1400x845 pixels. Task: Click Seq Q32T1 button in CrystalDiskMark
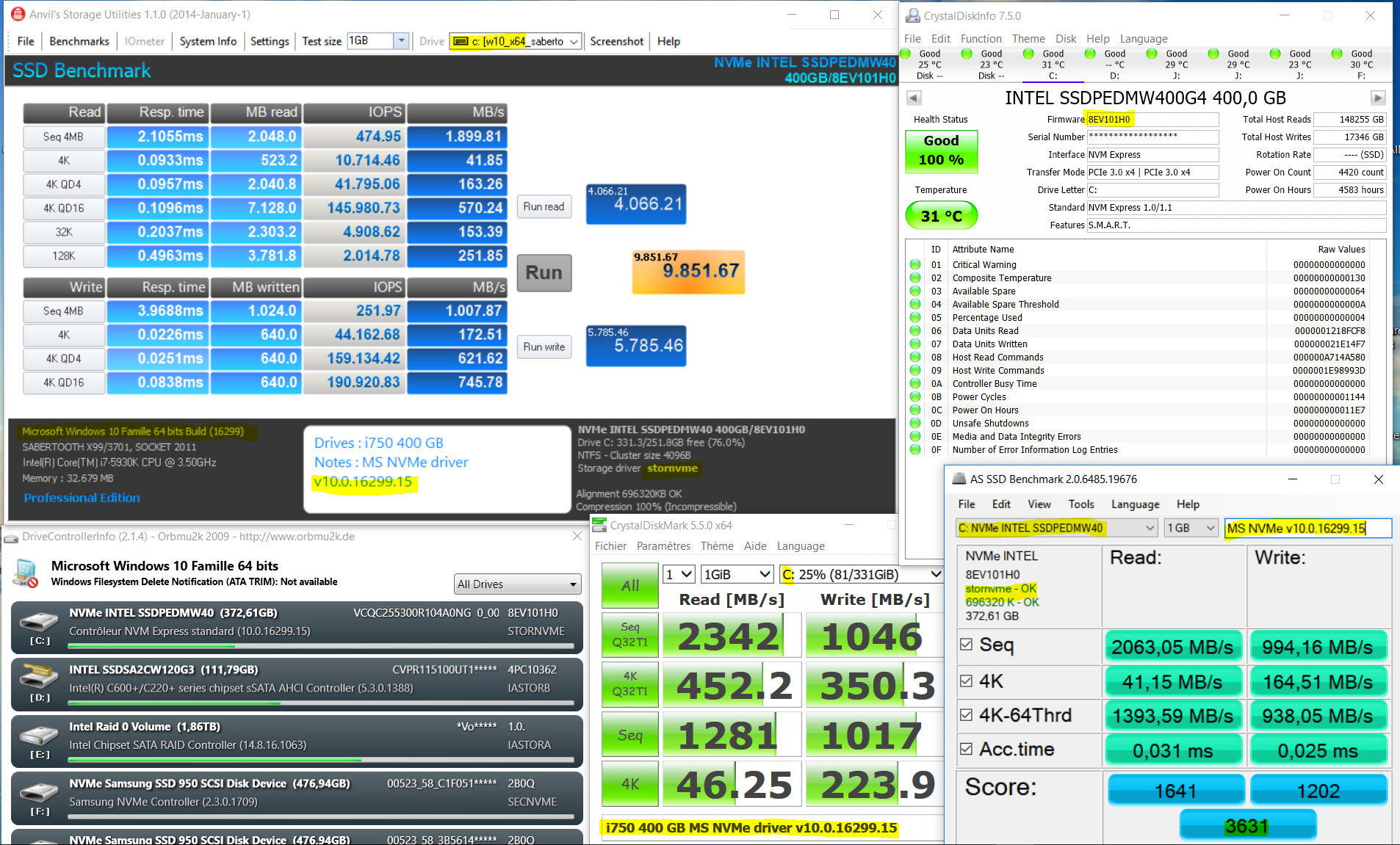pyautogui.click(x=629, y=634)
